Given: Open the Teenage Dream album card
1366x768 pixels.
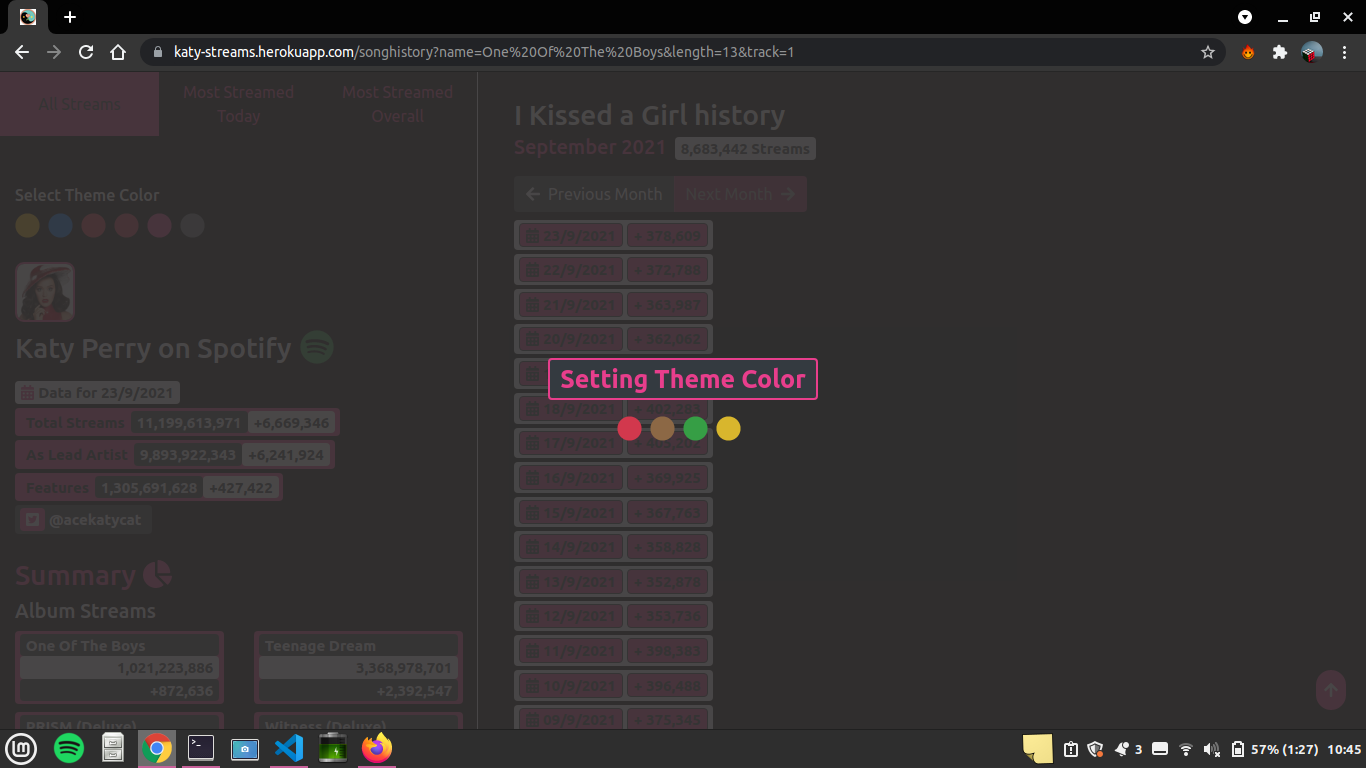Looking at the screenshot, I should pyautogui.click(x=358, y=667).
